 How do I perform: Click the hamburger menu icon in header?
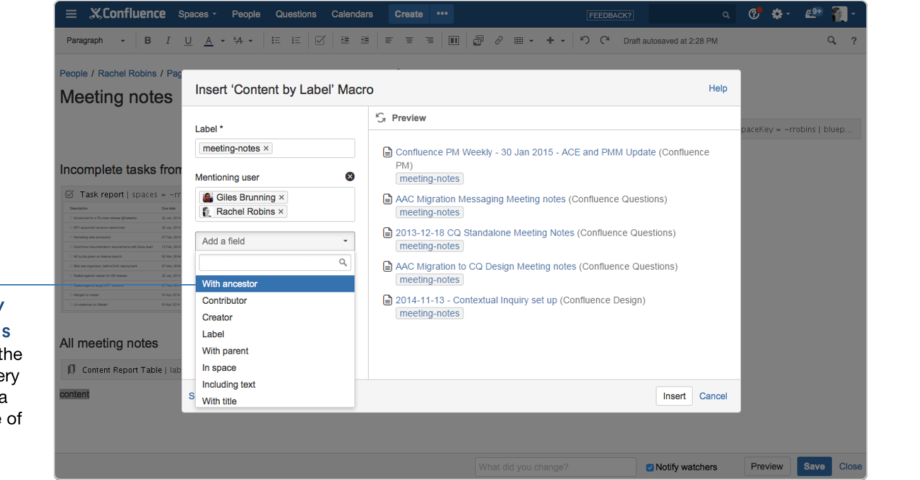point(71,14)
